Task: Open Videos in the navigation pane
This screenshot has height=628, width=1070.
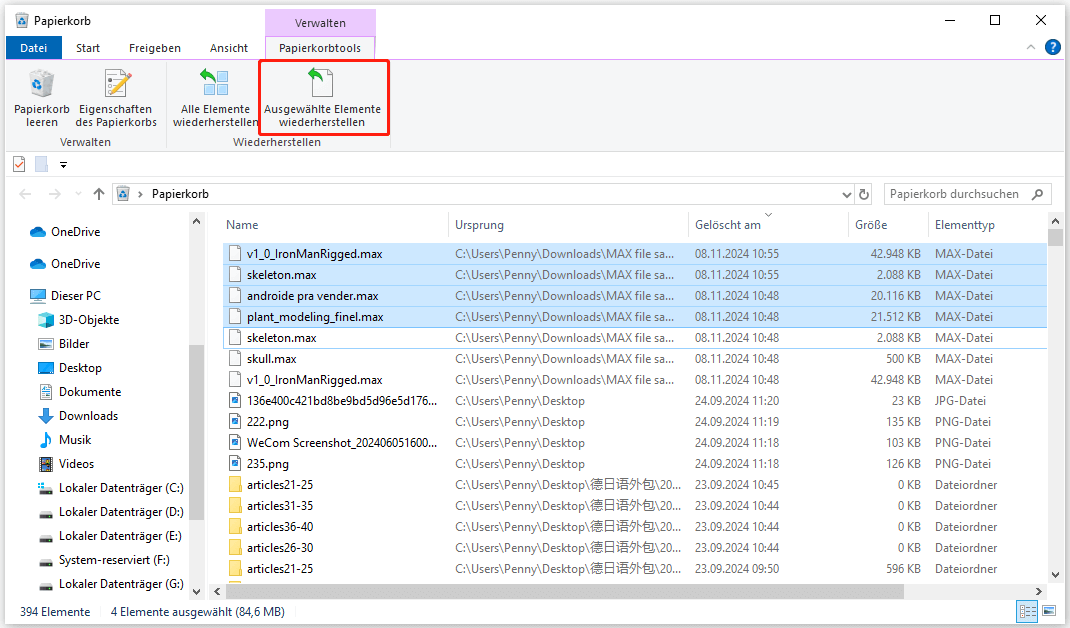Action: click(66, 463)
